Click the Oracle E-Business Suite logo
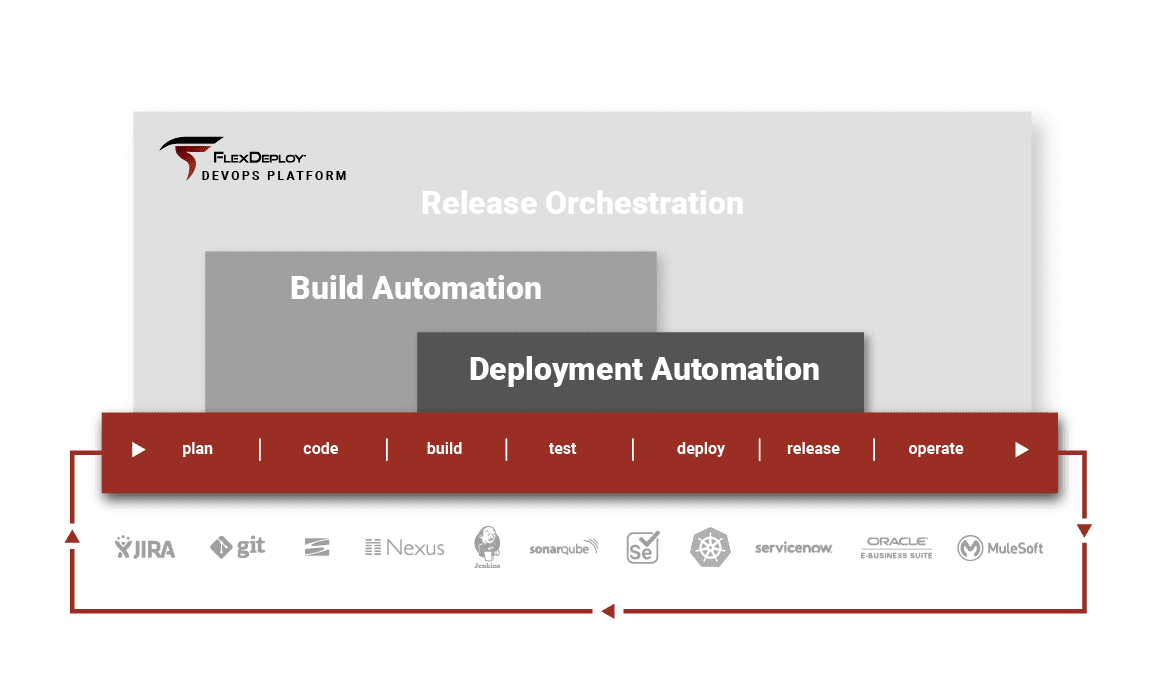 tap(896, 548)
